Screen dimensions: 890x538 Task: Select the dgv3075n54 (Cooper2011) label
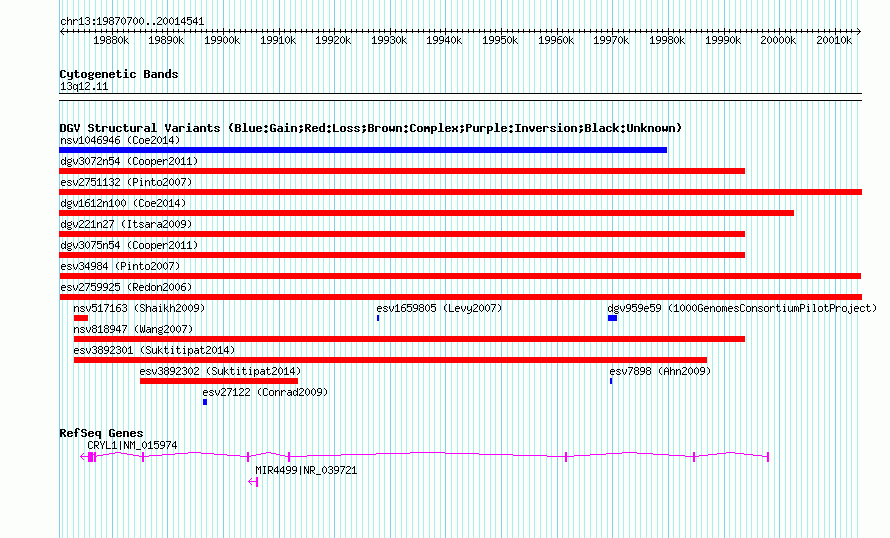pos(129,245)
